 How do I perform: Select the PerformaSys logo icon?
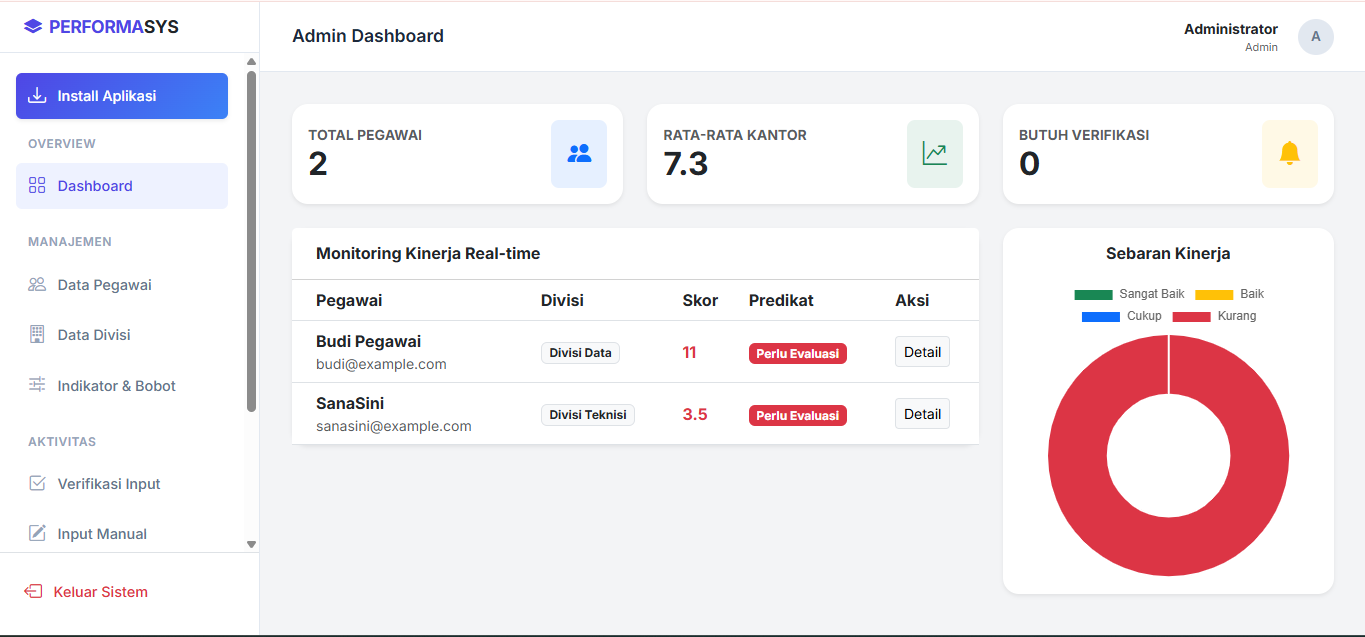[35, 26]
